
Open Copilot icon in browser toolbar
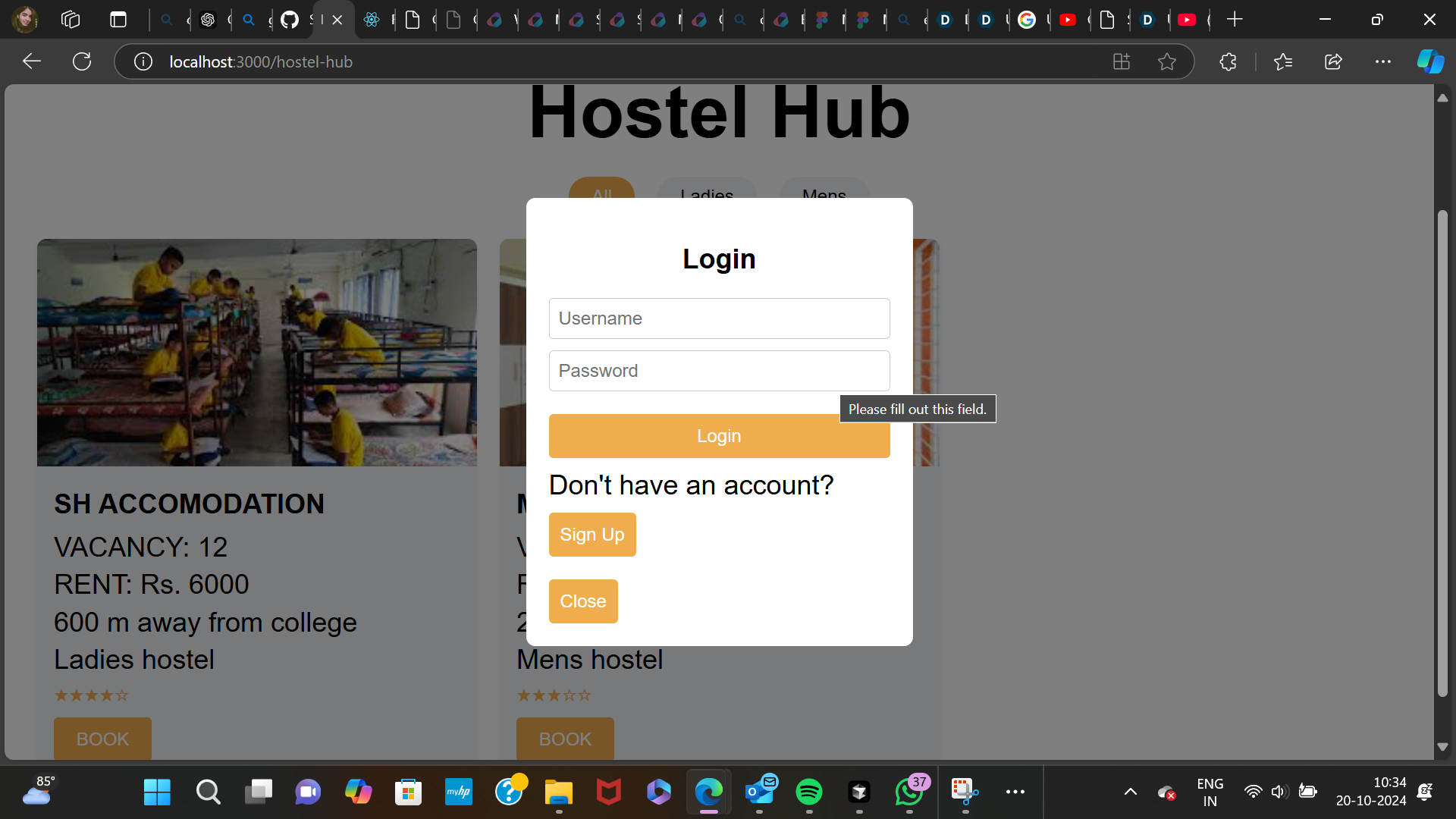tap(1430, 61)
